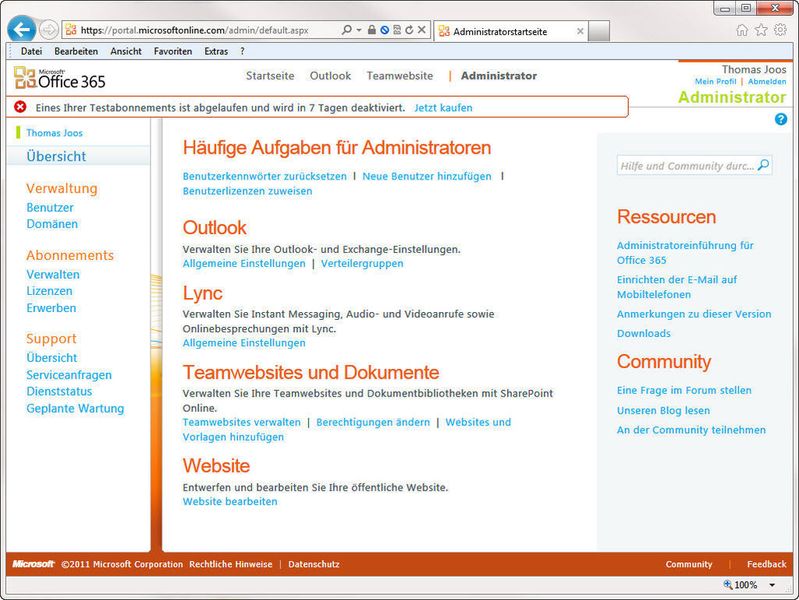
Task: Open Erwerben under Abonnements
Action: point(51,308)
